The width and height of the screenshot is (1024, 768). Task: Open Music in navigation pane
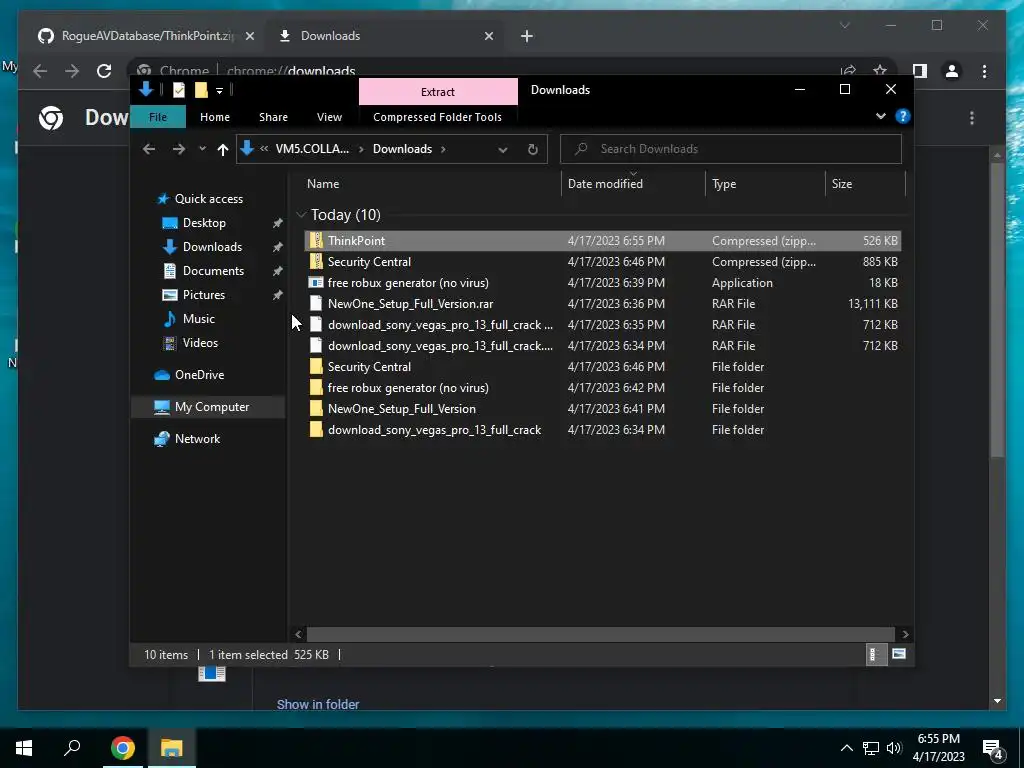coord(199,319)
